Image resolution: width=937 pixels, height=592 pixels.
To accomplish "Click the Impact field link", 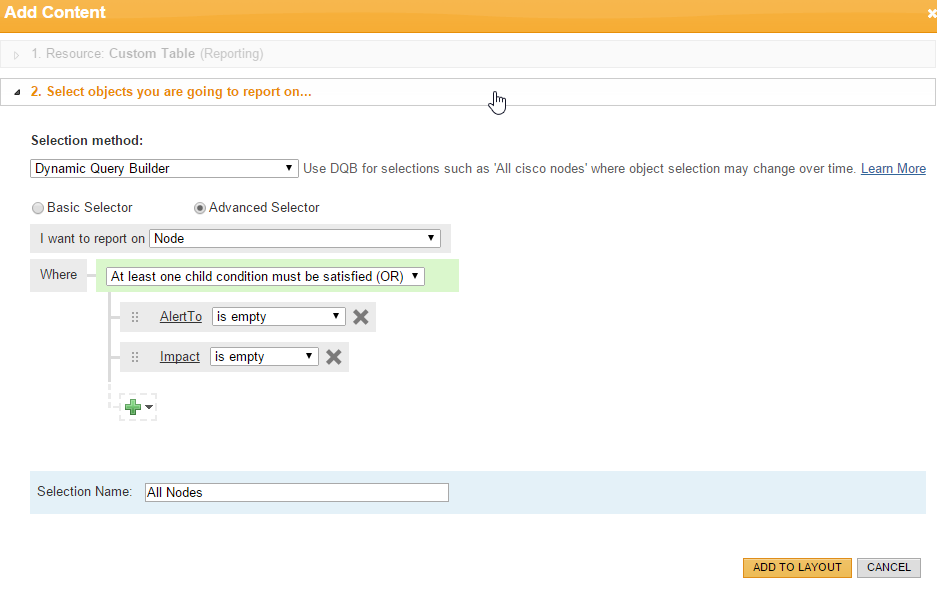I will 179,357.
